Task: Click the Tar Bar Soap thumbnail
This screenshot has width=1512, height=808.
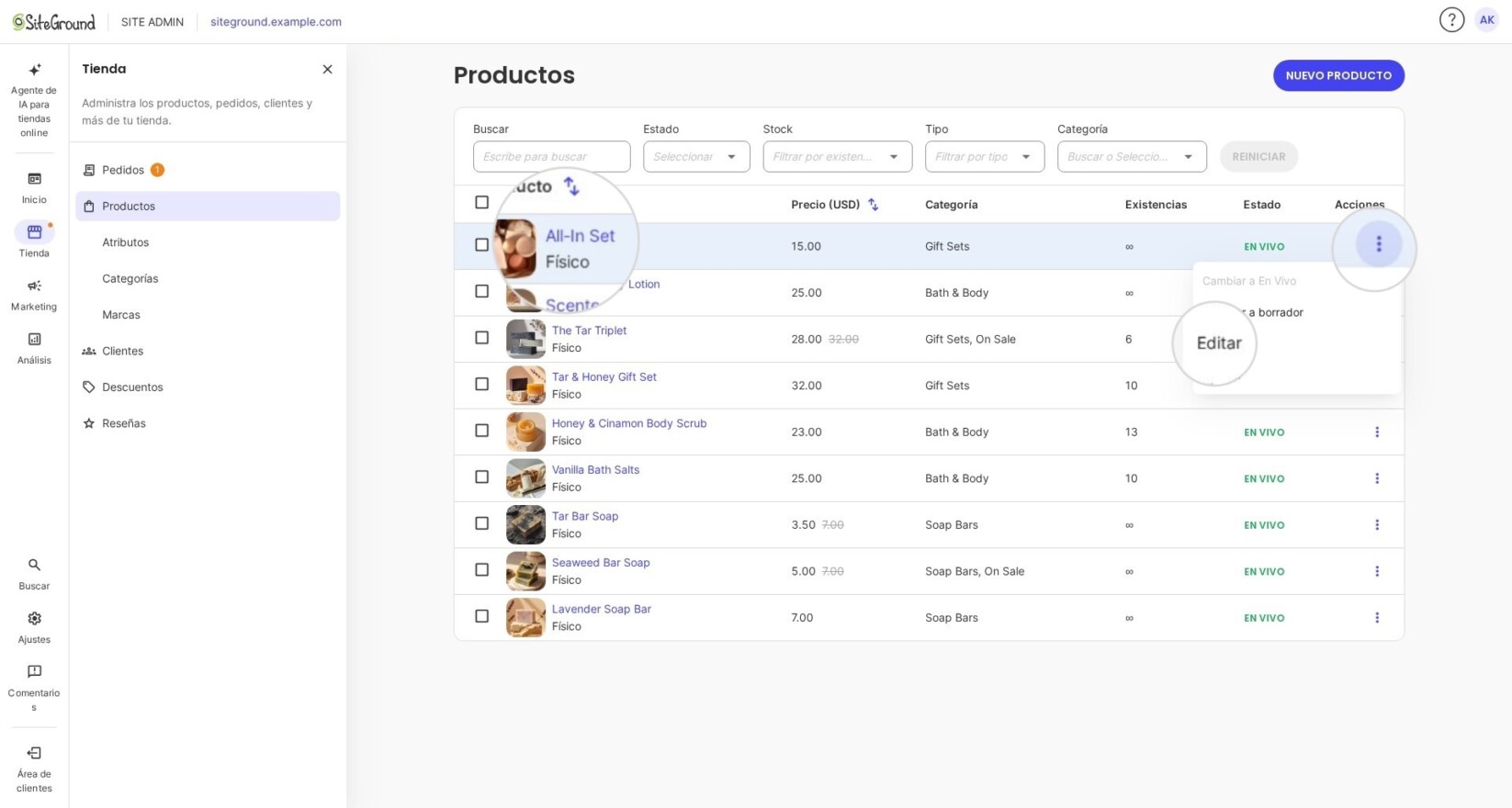Action: coord(525,524)
